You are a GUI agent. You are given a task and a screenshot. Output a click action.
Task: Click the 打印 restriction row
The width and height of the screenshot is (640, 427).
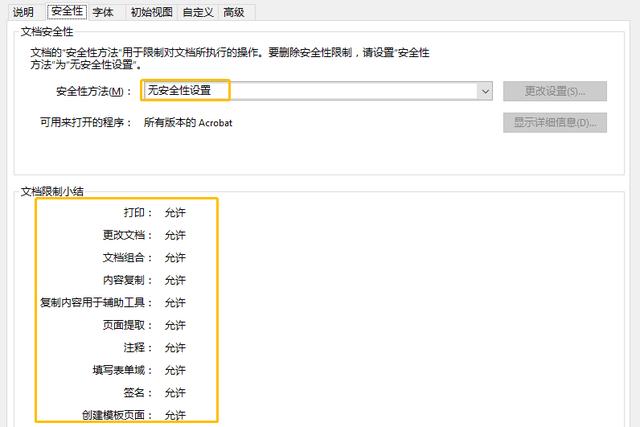pyautogui.click(x=154, y=213)
